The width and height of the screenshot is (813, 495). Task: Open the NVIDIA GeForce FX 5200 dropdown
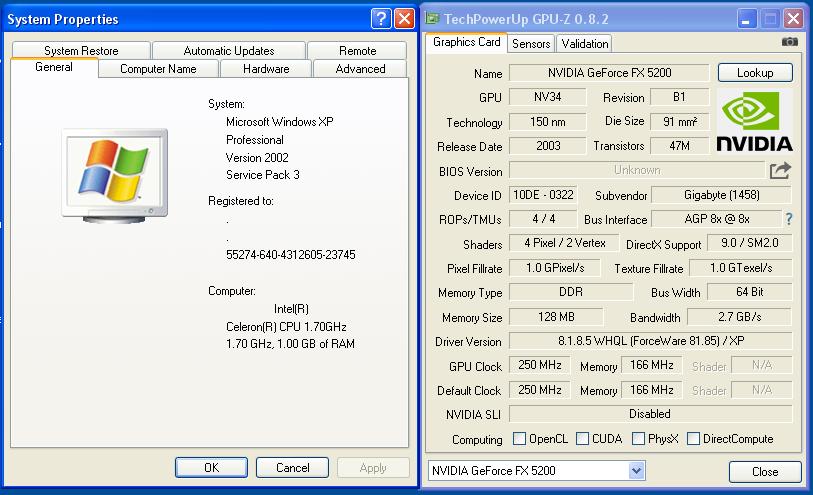click(x=636, y=470)
